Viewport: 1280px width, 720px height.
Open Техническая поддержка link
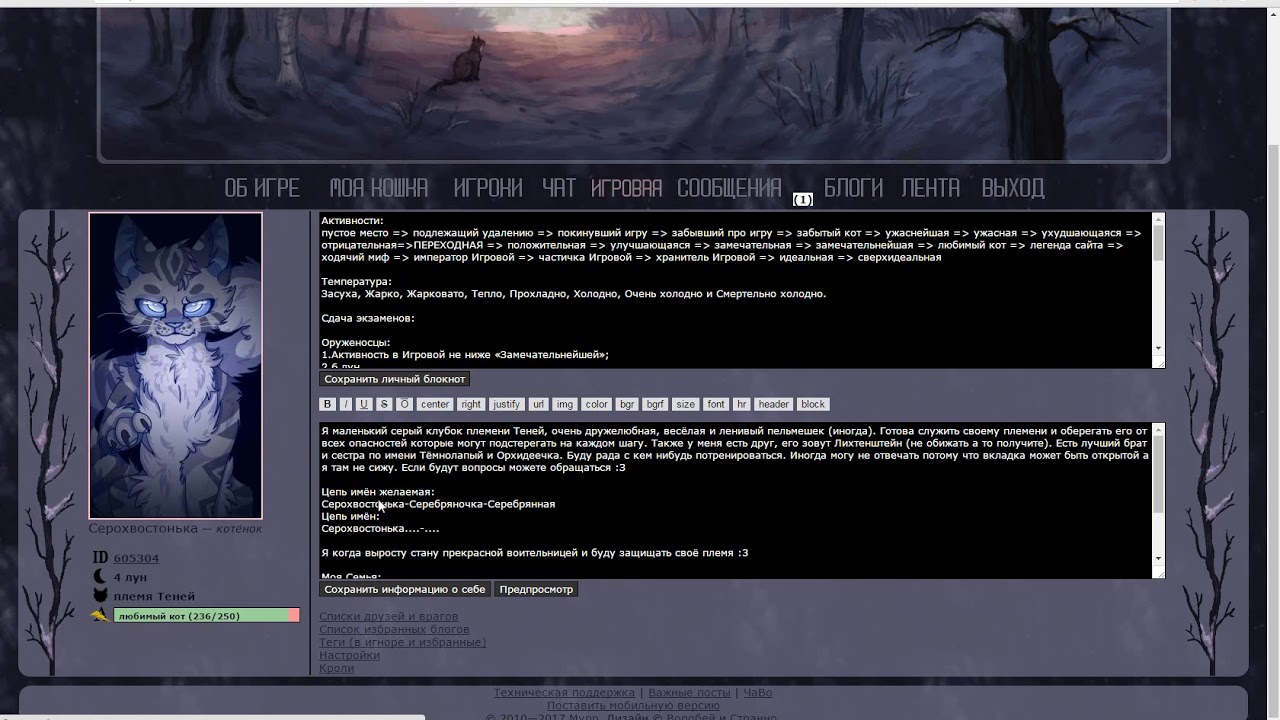click(x=564, y=692)
